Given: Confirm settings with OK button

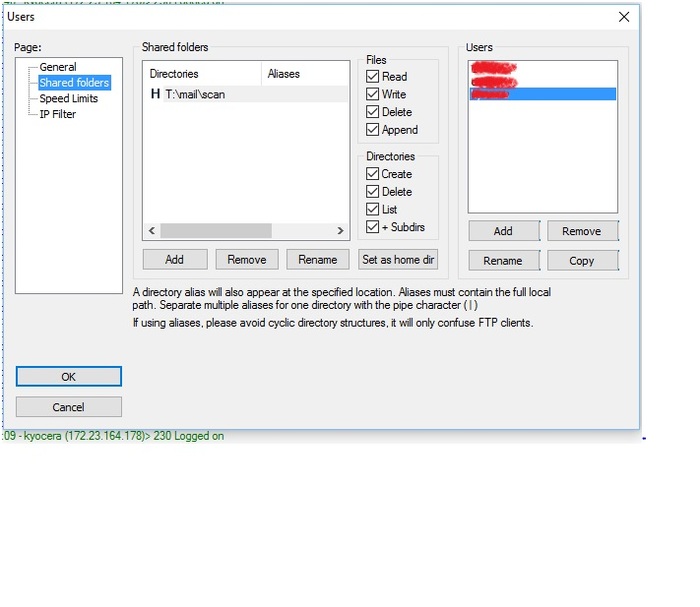Looking at the screenshot, I should point(69,377).
